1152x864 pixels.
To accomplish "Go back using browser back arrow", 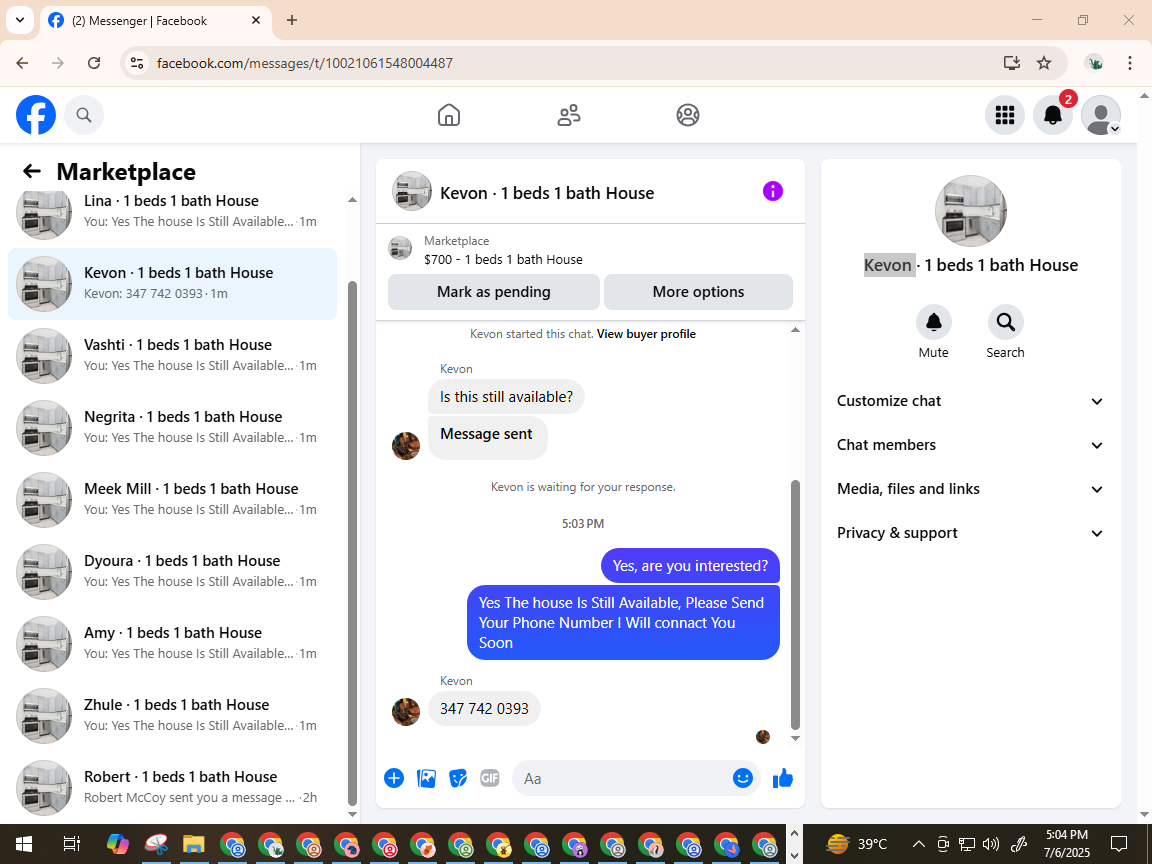I will click(x=22, y=63).
